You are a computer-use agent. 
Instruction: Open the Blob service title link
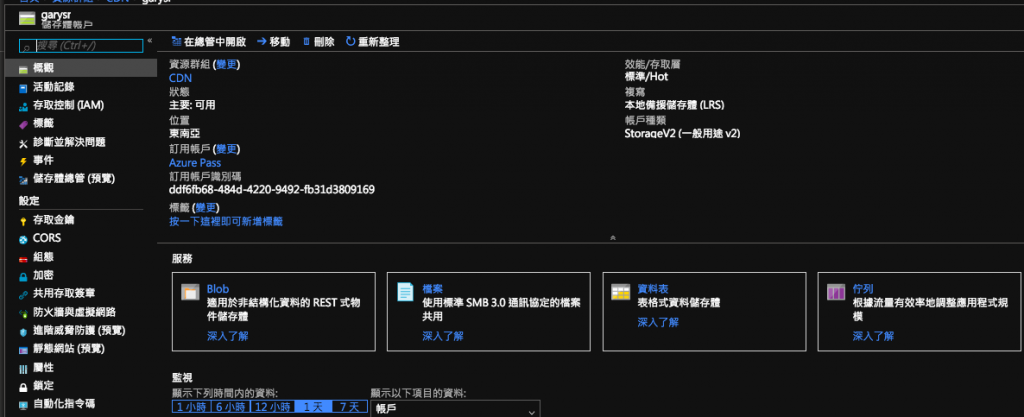click(x=217, y=288)
